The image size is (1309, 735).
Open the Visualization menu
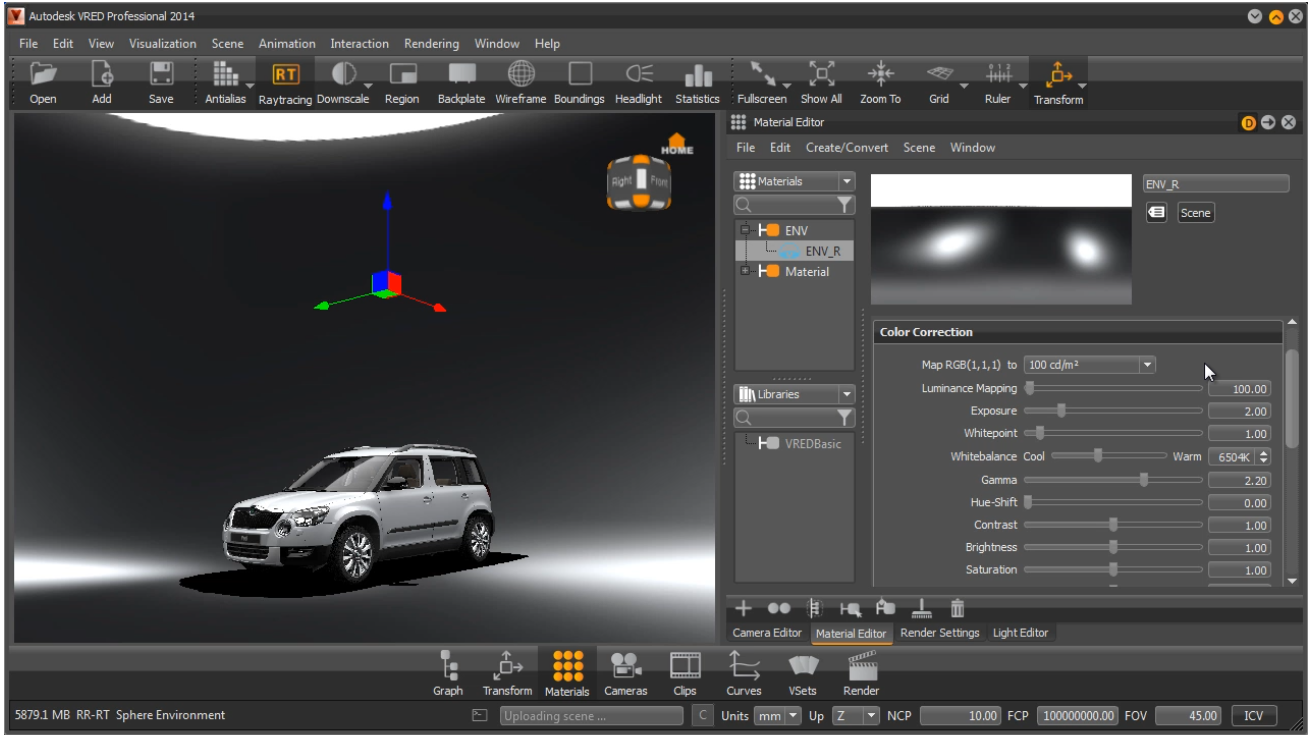(163, 44)
